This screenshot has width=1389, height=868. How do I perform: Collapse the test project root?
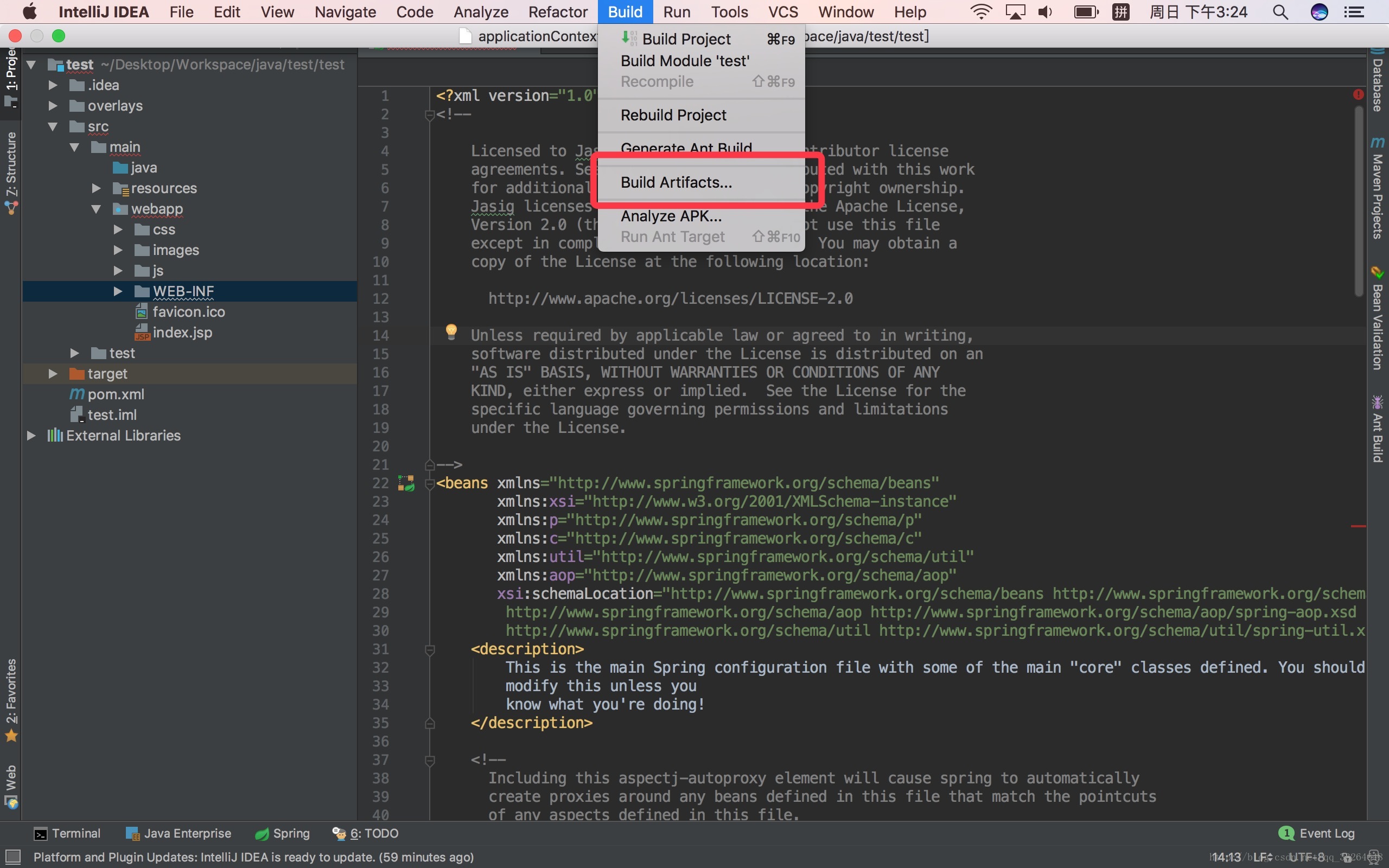31,65
